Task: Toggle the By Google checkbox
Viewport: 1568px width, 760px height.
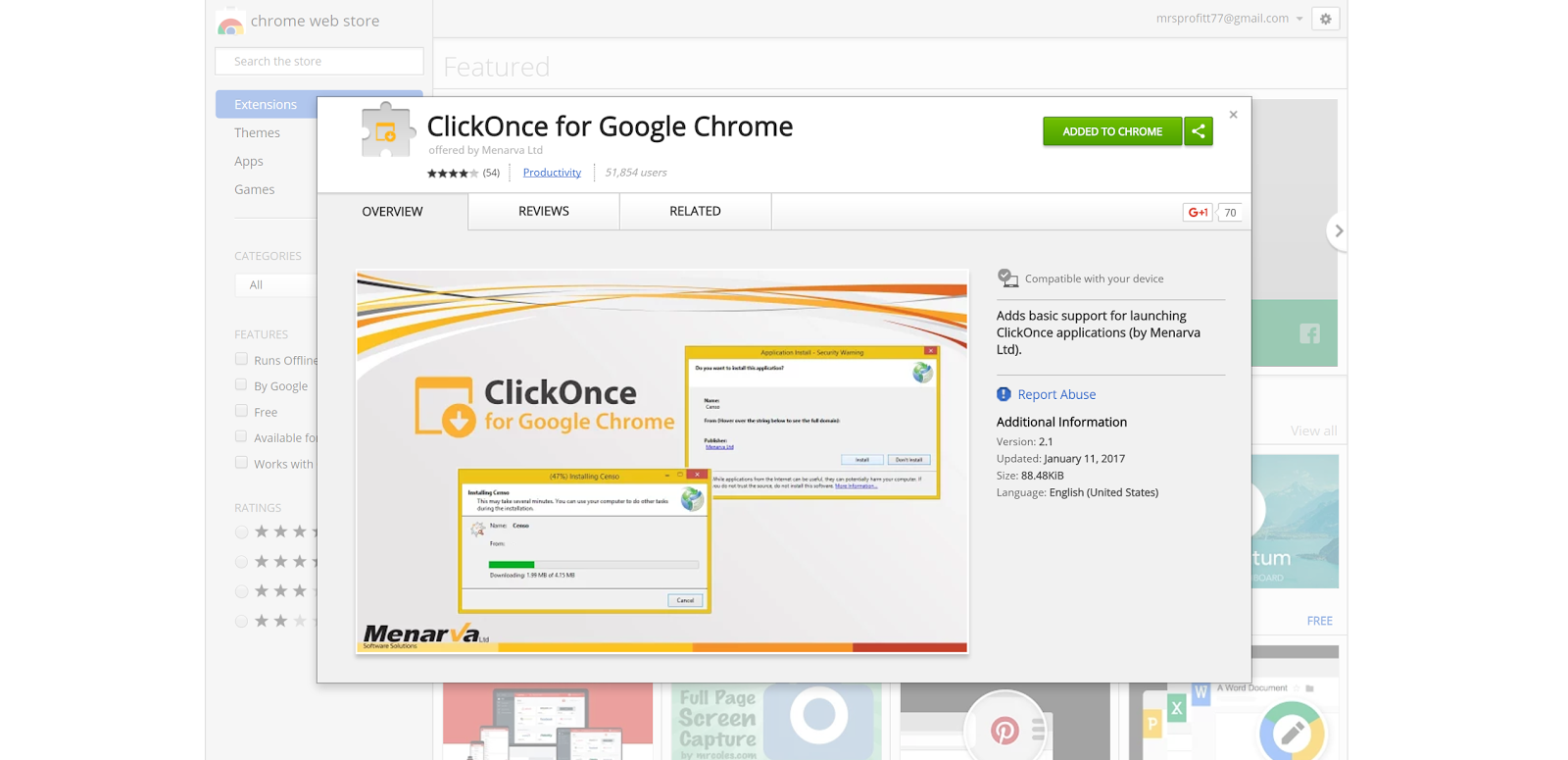Action: (x=241, y=384)
